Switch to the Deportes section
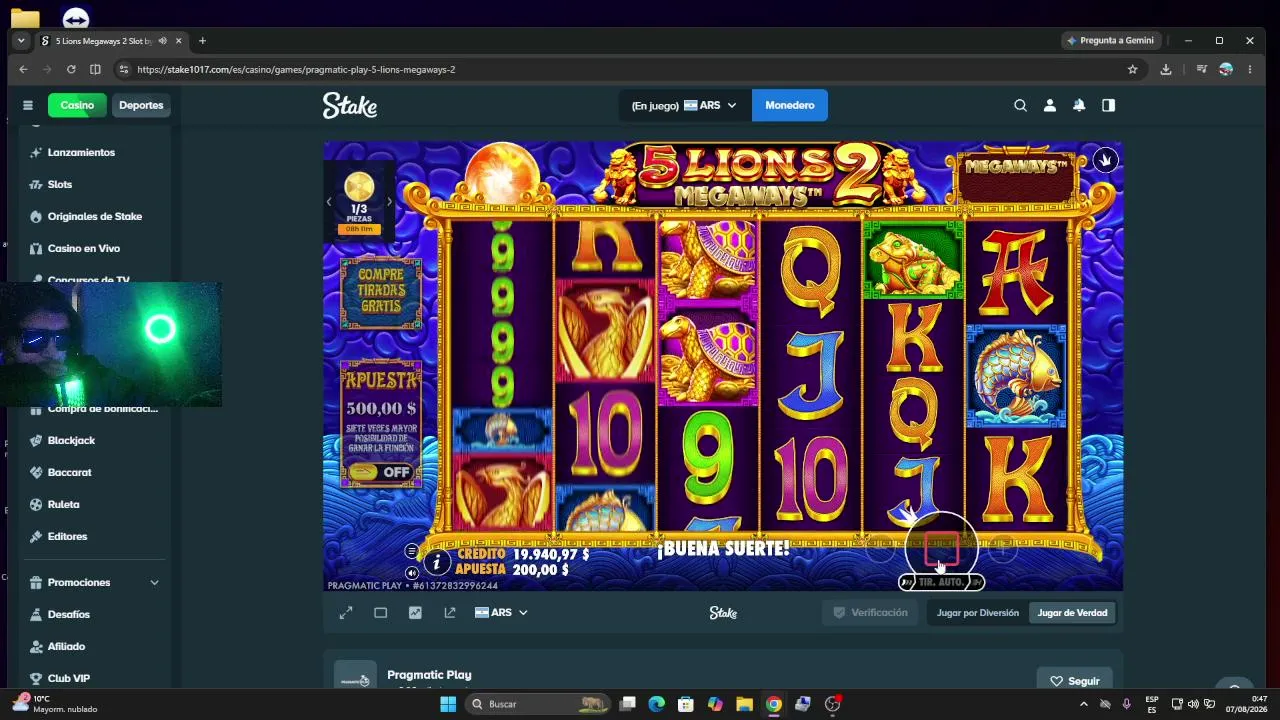This screenshot has width=1280, height=720. (x=141, y=105)
